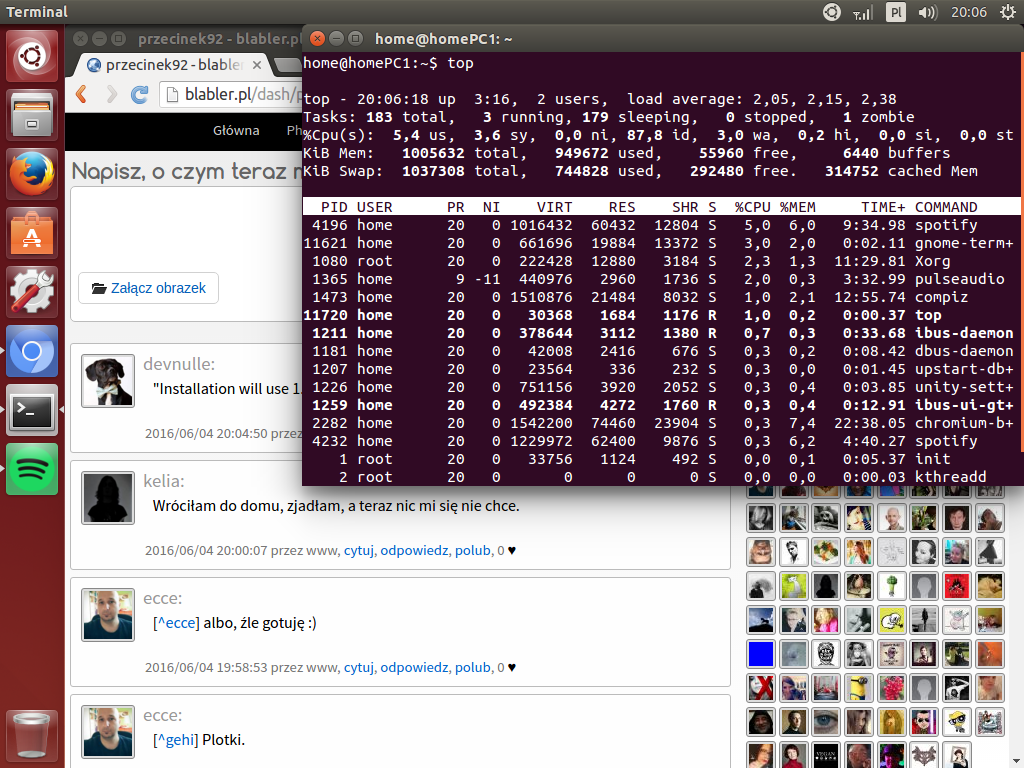Launch Firefox from the Unity launcher
This screenshot has width=1024, height=768.
[32, 174]
